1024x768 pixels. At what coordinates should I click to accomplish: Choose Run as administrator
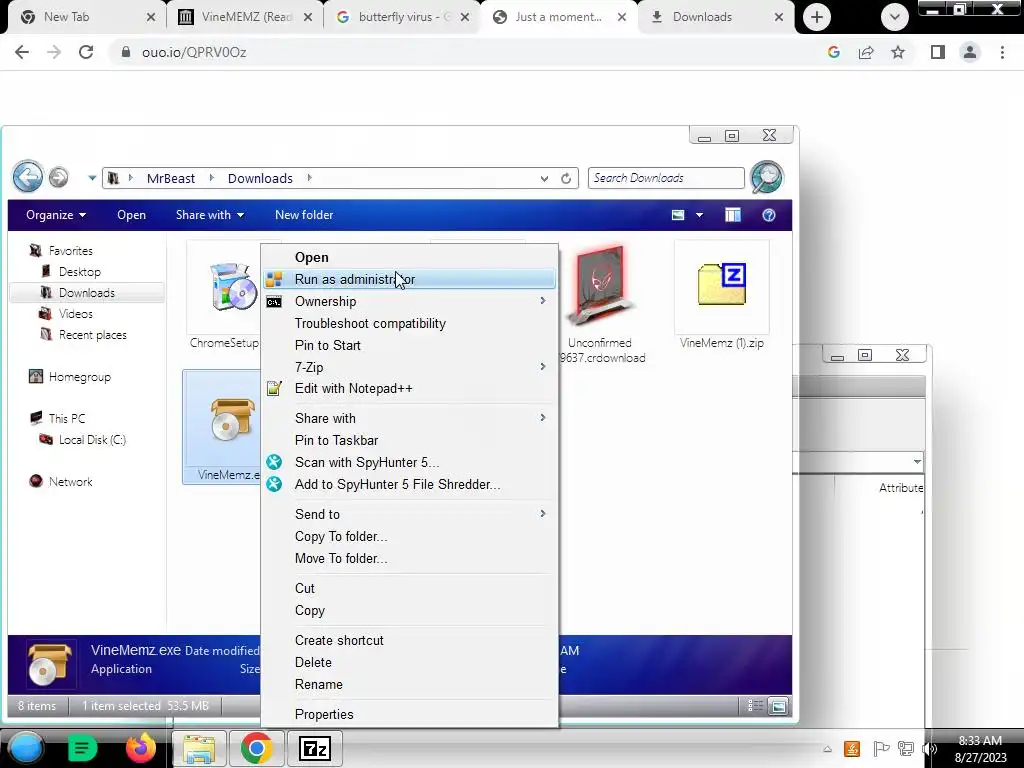click(x=409, y=280)
